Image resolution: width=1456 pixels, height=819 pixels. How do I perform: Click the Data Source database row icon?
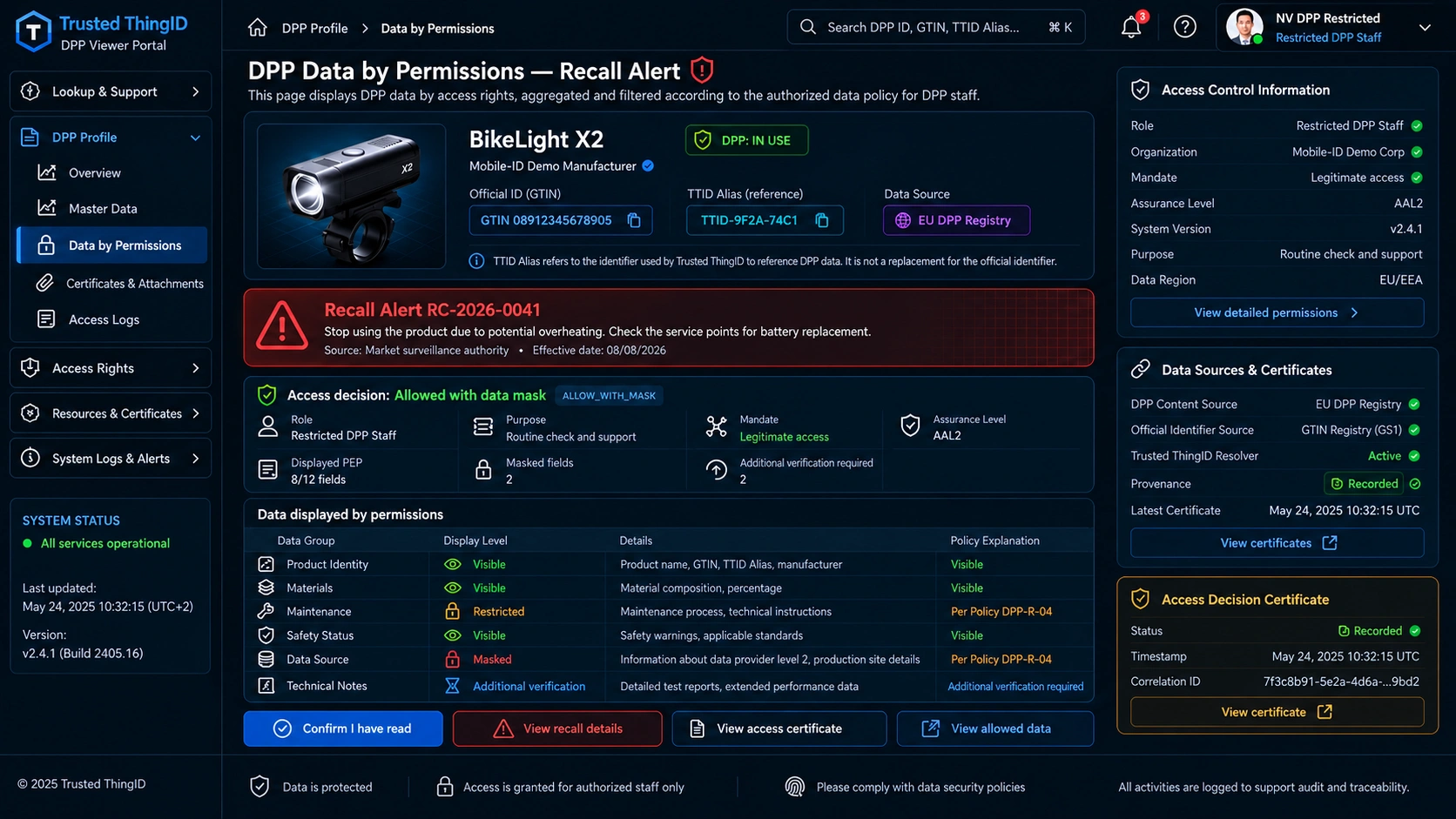pyautogui.click(x=266, y=659)
